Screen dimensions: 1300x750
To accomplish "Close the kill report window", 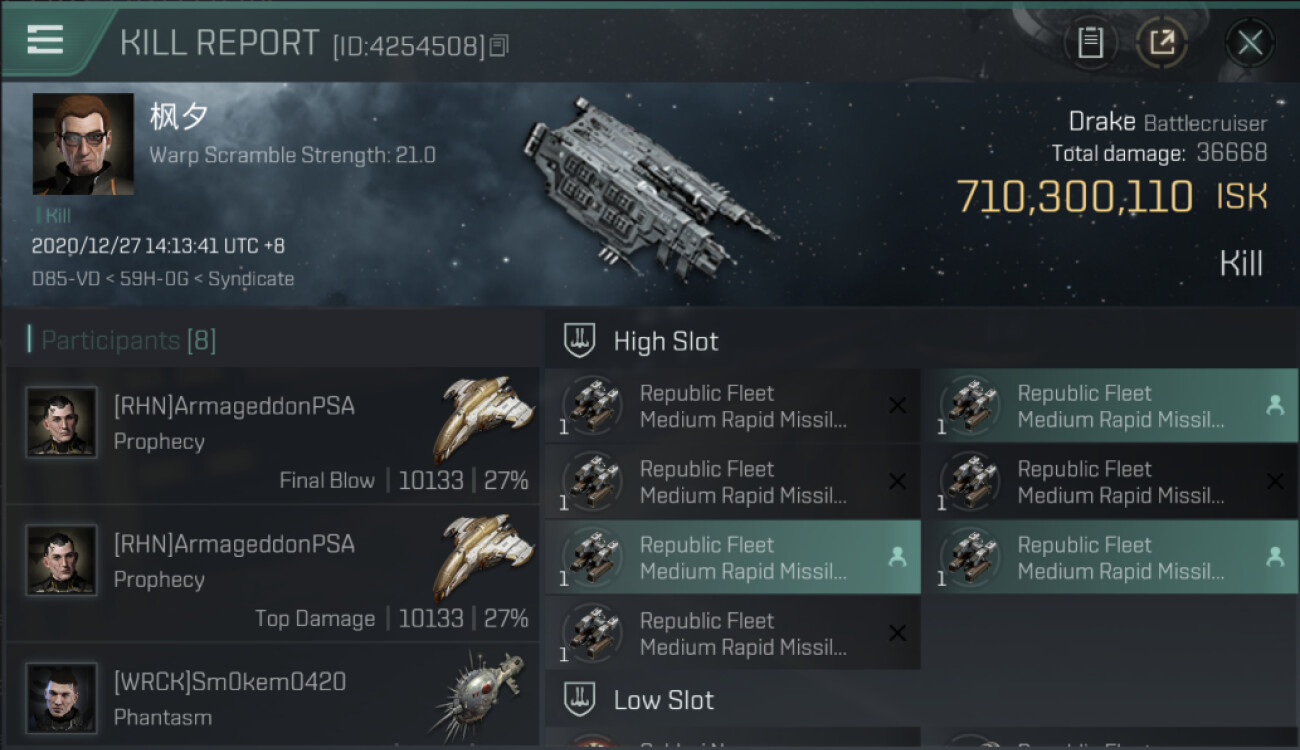I will [1249, 42].
